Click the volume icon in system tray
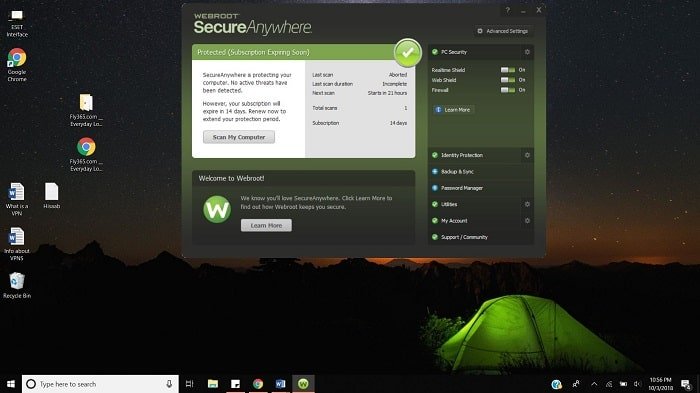700x393 pixels. pyautogui.click(x=637, y=384)
